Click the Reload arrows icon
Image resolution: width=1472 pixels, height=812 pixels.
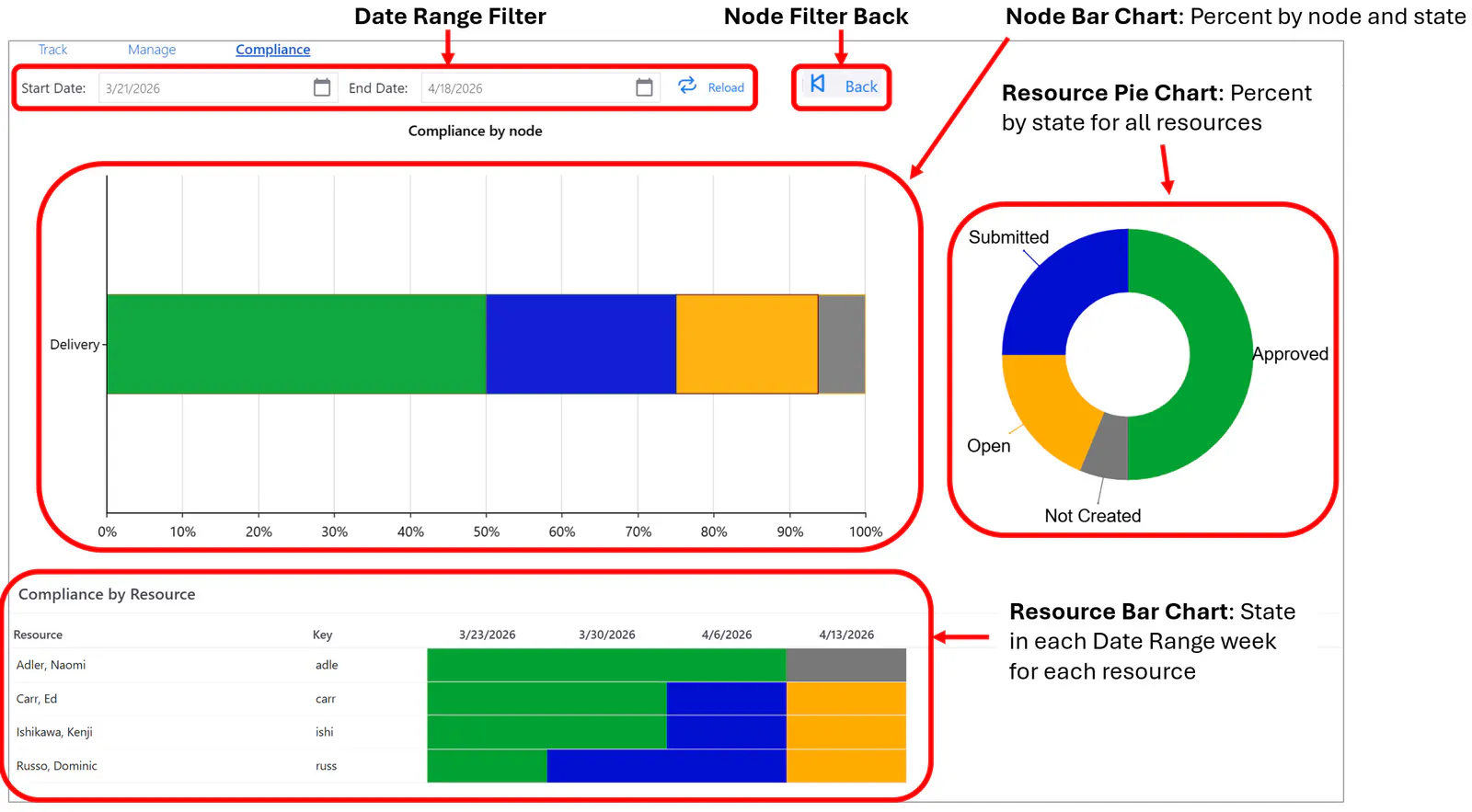point(687,86)
